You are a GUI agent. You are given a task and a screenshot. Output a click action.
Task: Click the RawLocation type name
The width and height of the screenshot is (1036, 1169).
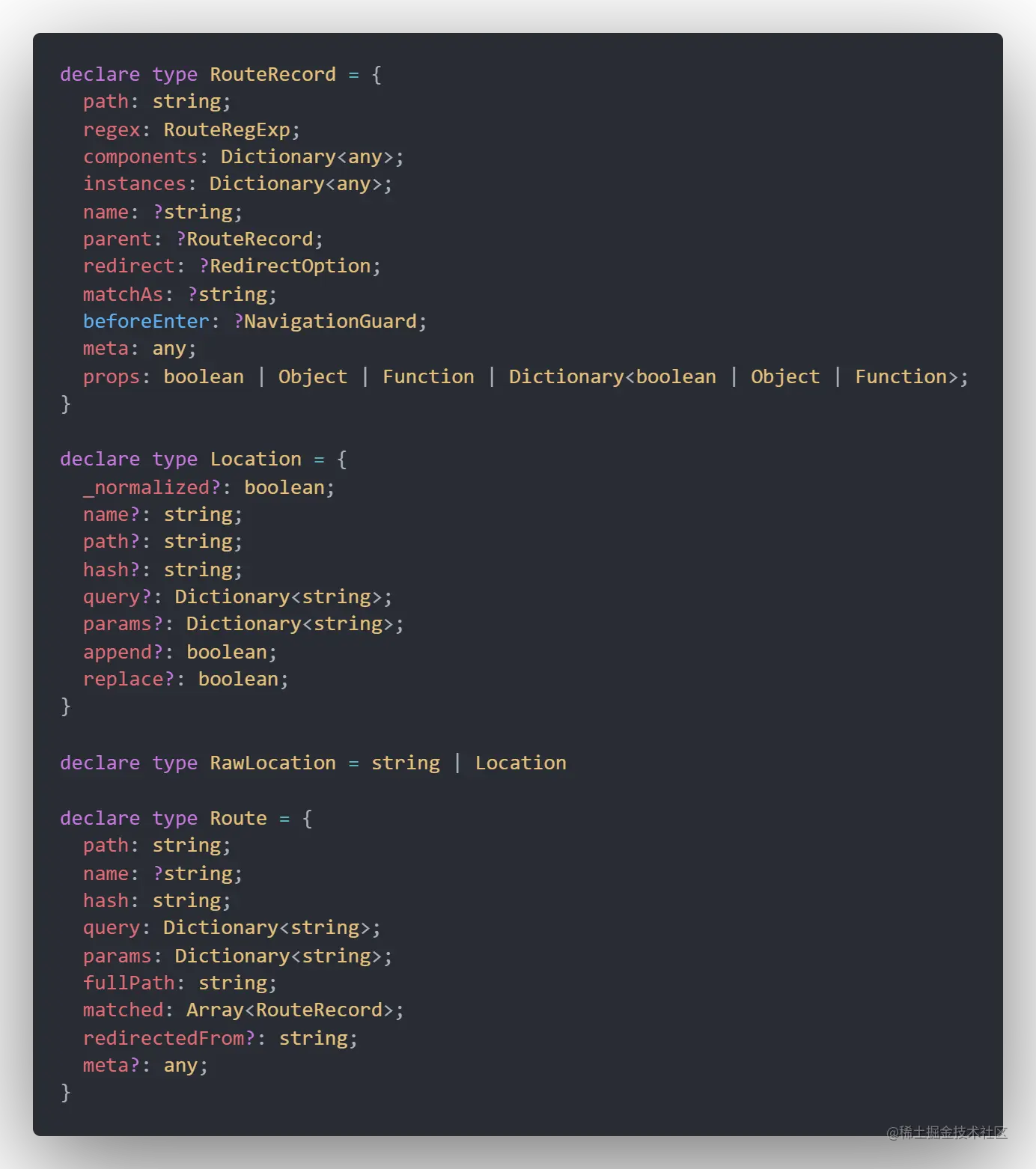pos(272,763)
